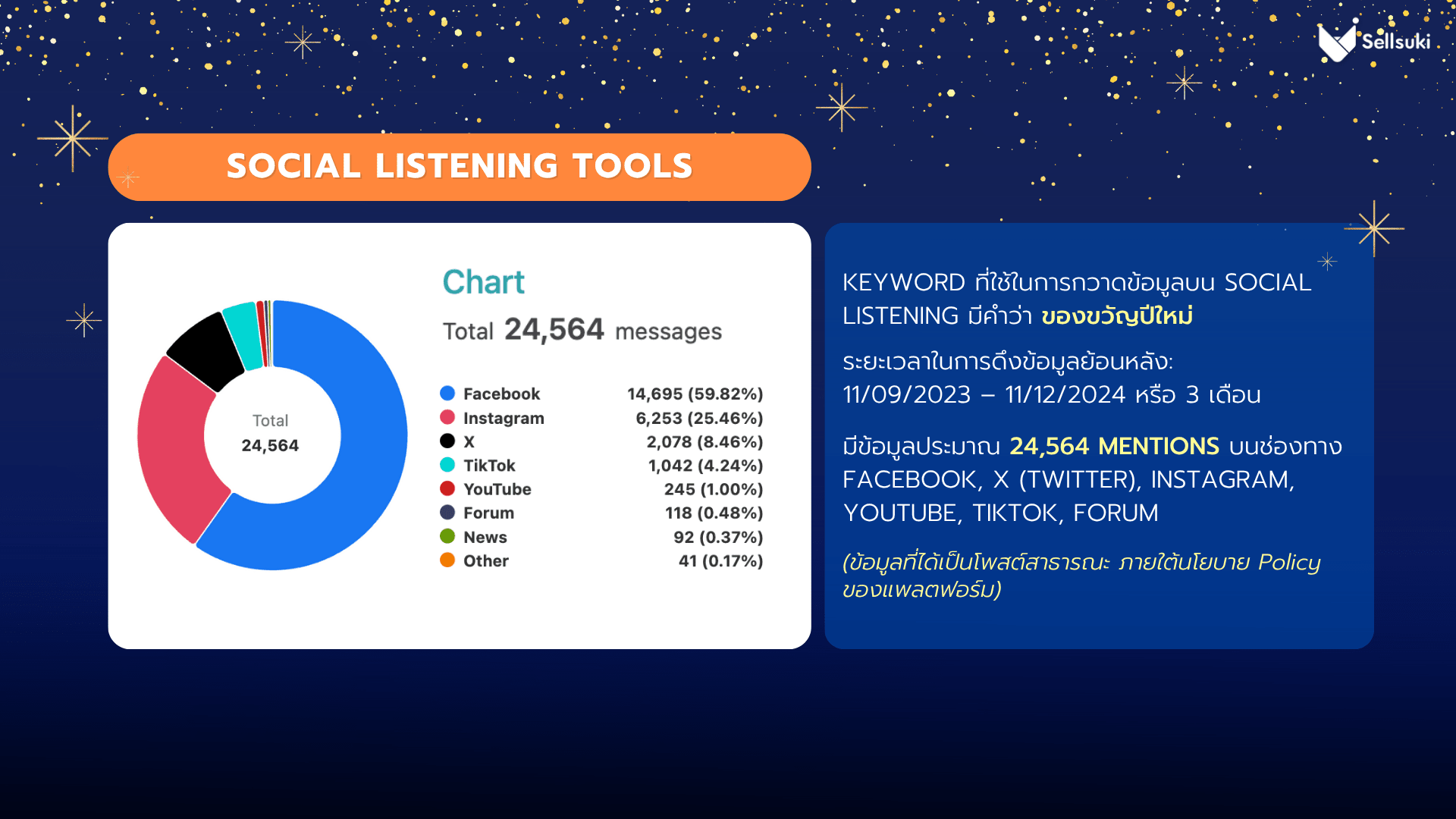
Task: Click the Chart heading text
Action: tap(483, 282)
